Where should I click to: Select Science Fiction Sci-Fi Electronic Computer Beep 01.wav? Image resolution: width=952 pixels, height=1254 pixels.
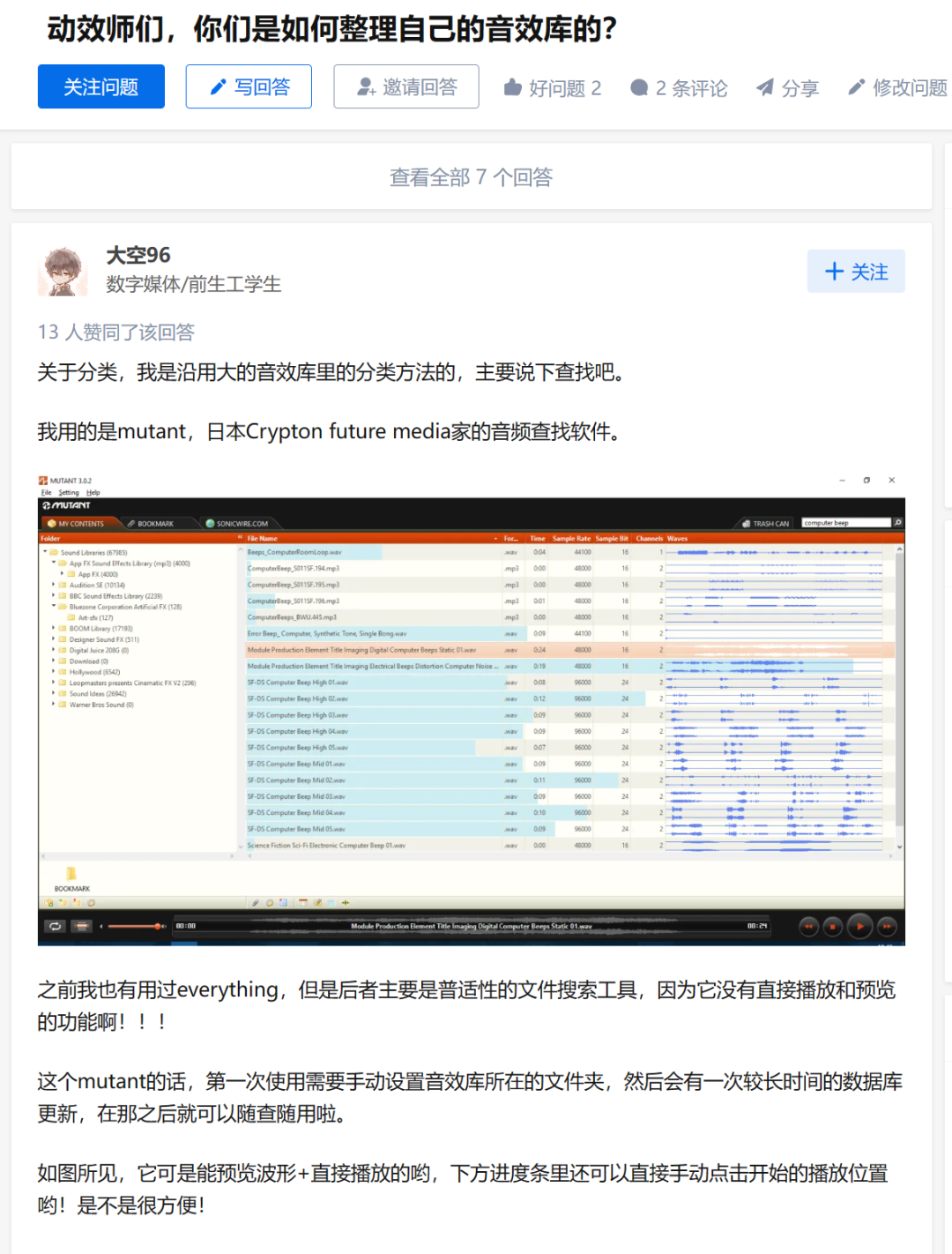point(569,845)
